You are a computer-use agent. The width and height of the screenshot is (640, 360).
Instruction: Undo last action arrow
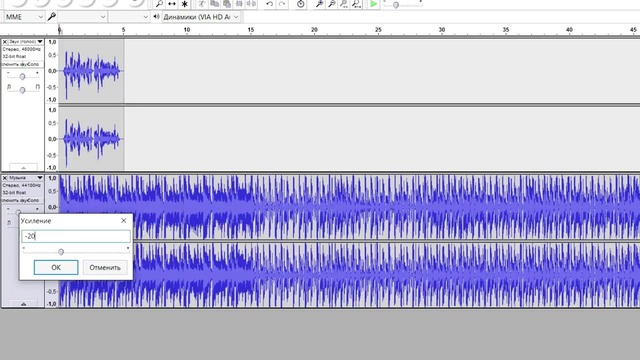click(269, 4)
